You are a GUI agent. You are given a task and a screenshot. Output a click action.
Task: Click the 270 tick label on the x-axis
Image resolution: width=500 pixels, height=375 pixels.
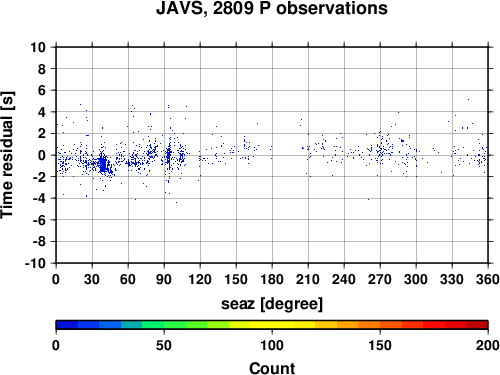(x=380, y=279)
